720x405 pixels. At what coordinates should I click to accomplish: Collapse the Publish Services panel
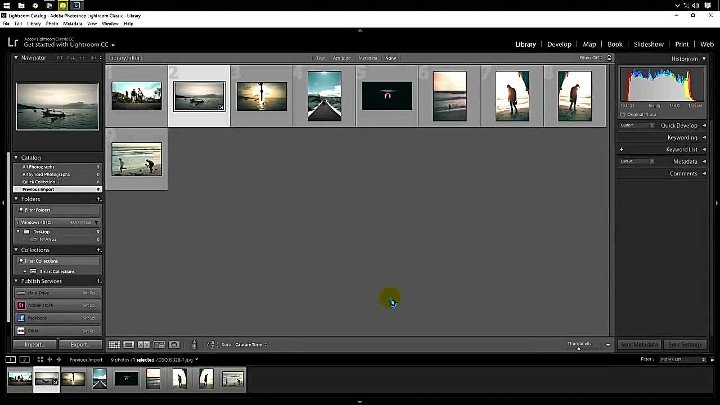click(16, 281)
